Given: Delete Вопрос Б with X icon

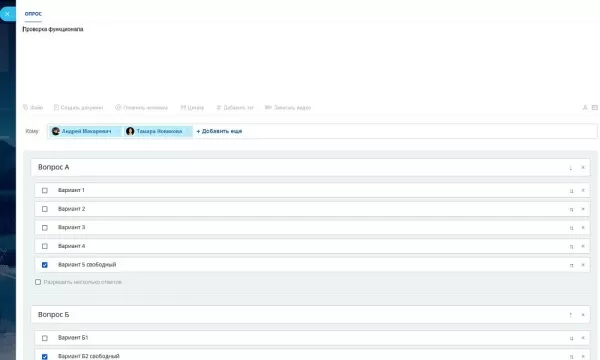Looking at the screenshot, I should point(583,315).
